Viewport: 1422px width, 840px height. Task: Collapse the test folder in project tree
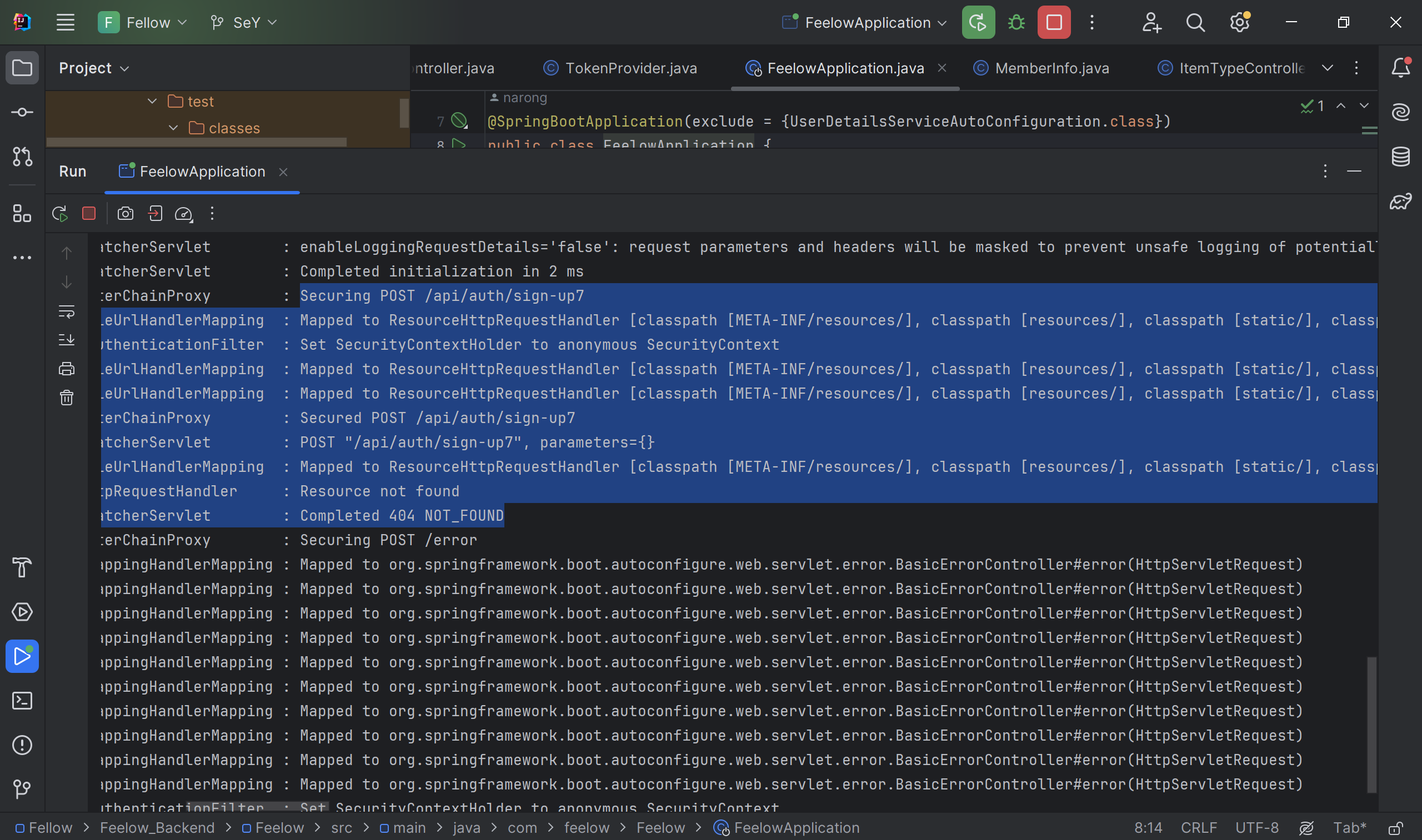pyautogui.click(x=152, y=101)
